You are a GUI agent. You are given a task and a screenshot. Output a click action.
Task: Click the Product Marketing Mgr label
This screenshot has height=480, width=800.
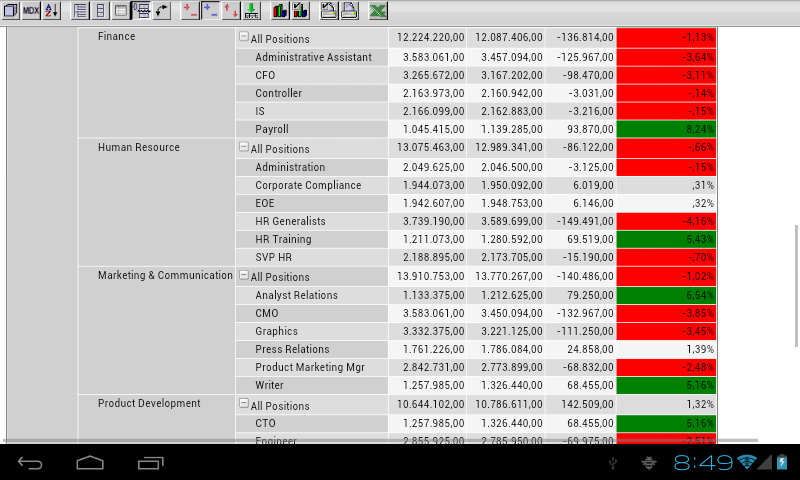click(310, 367)
